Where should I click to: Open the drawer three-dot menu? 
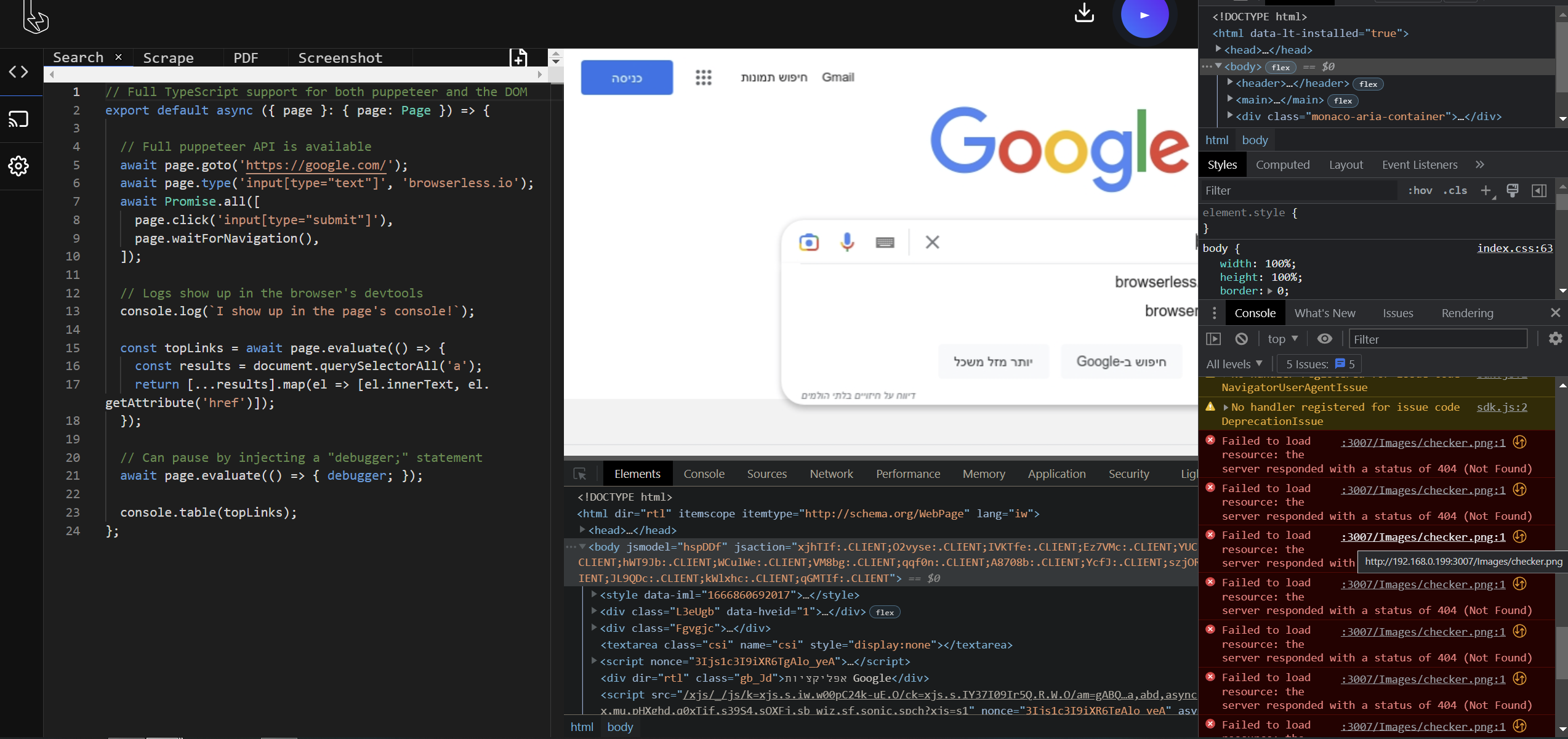tap(1214, 313)
